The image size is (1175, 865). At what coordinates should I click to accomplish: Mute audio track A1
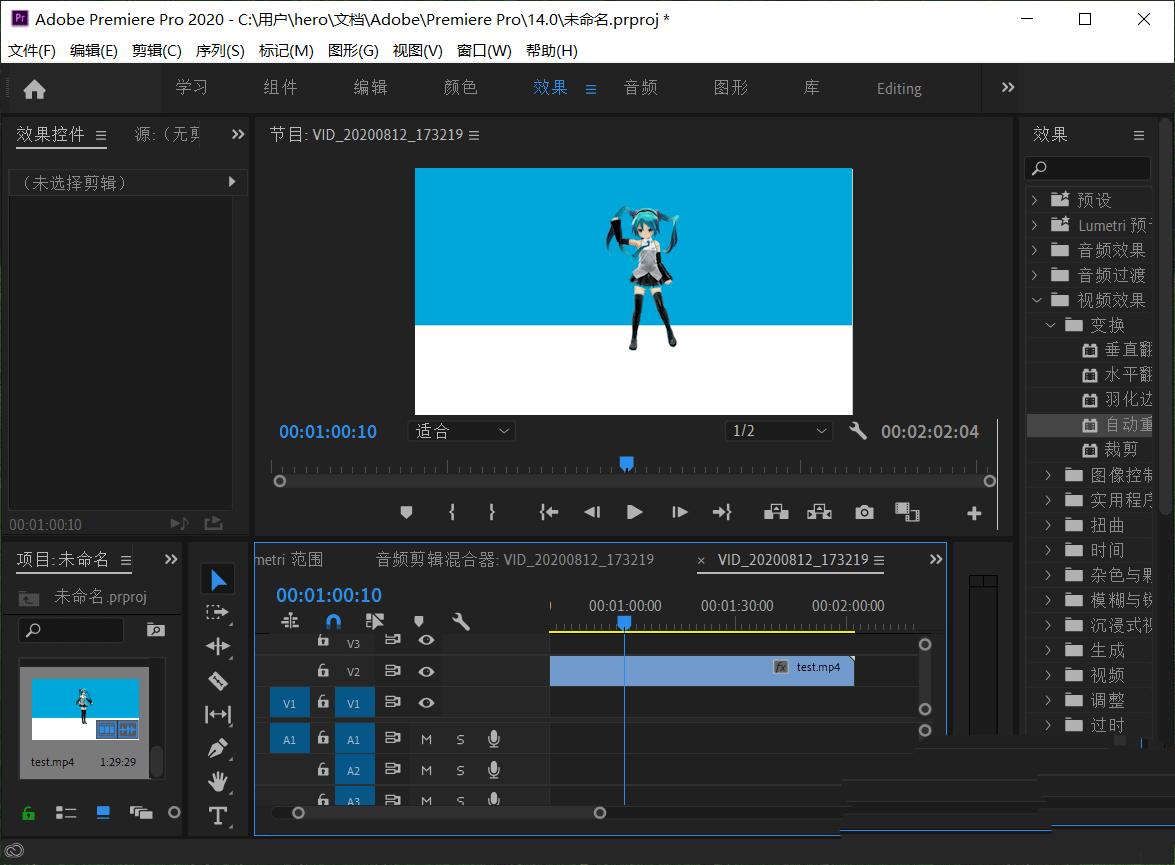point(426,740)
